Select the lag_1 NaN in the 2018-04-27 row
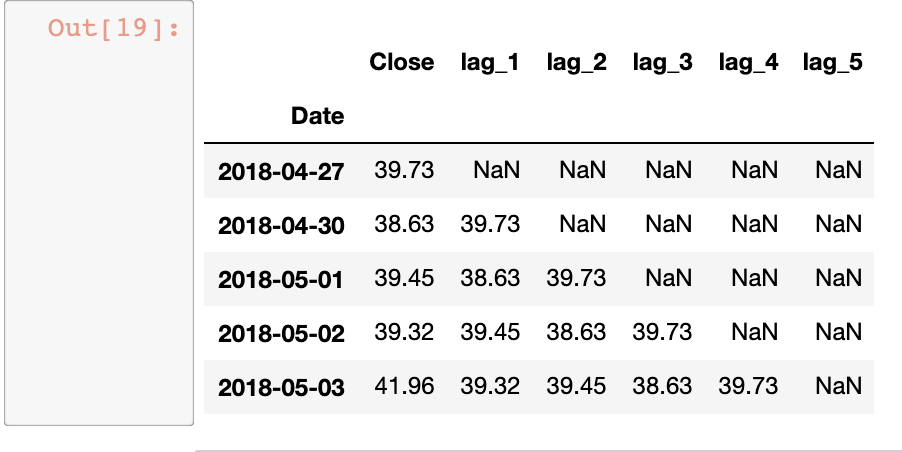 pyautogui.click(x=497, y=170)
